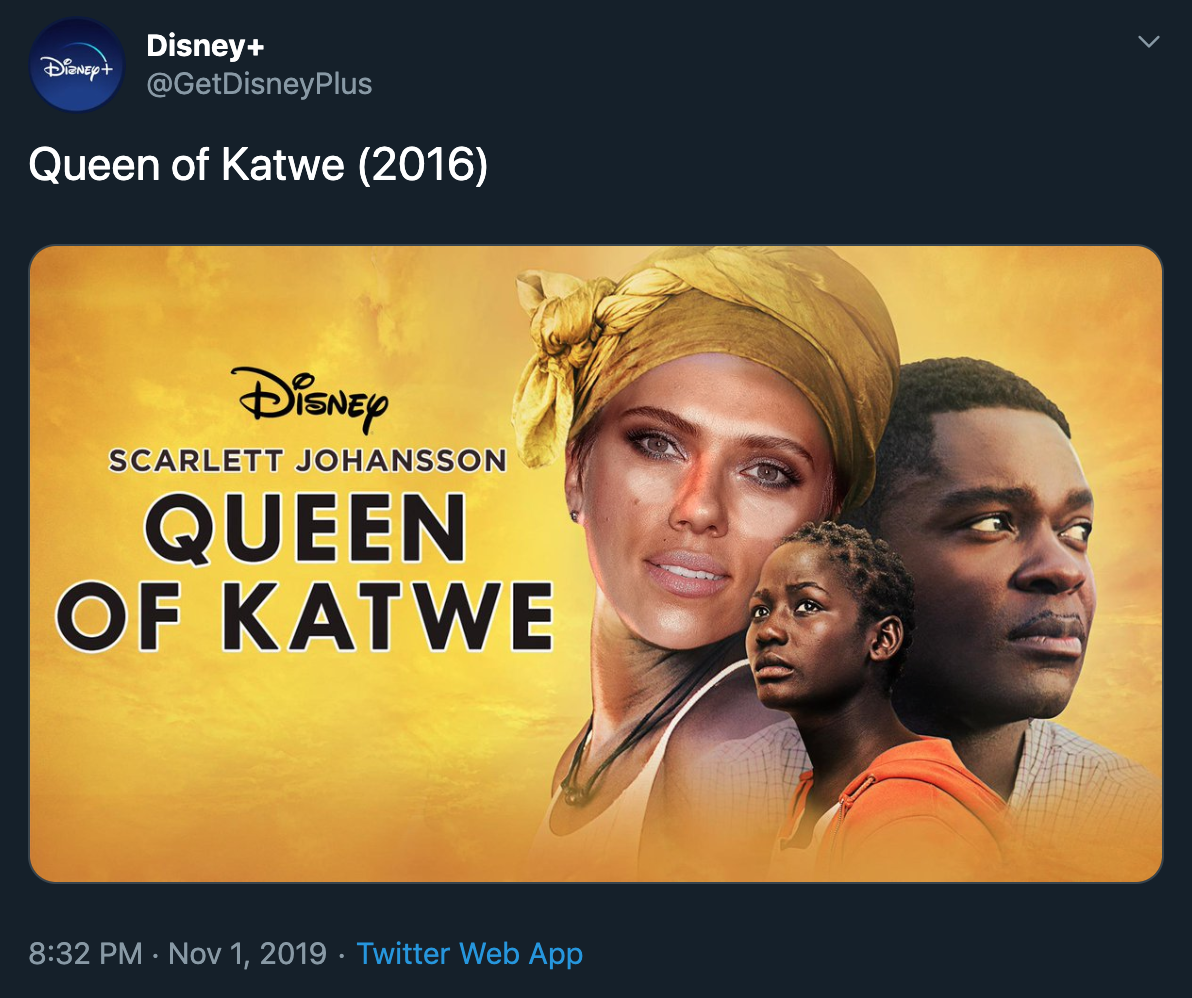Click the "SCARLETT JOHANSSON" credit on poster
Viewport: 1192px width, 998px height.
pos(307,461)
